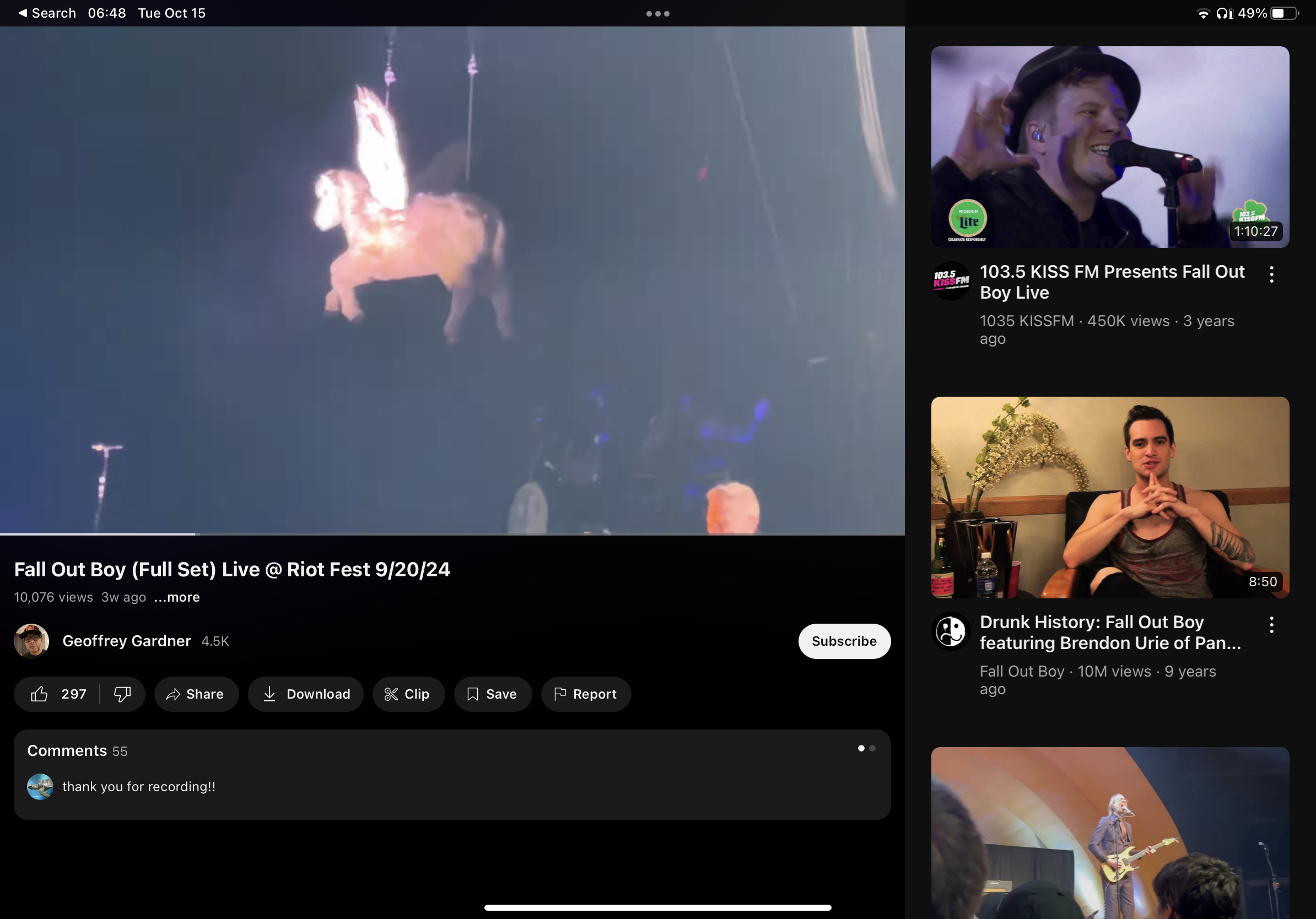The width and height of the screenshot is (1316, 919).
Task: Open options menu for Drunk History video
Action: (1271, 624)
